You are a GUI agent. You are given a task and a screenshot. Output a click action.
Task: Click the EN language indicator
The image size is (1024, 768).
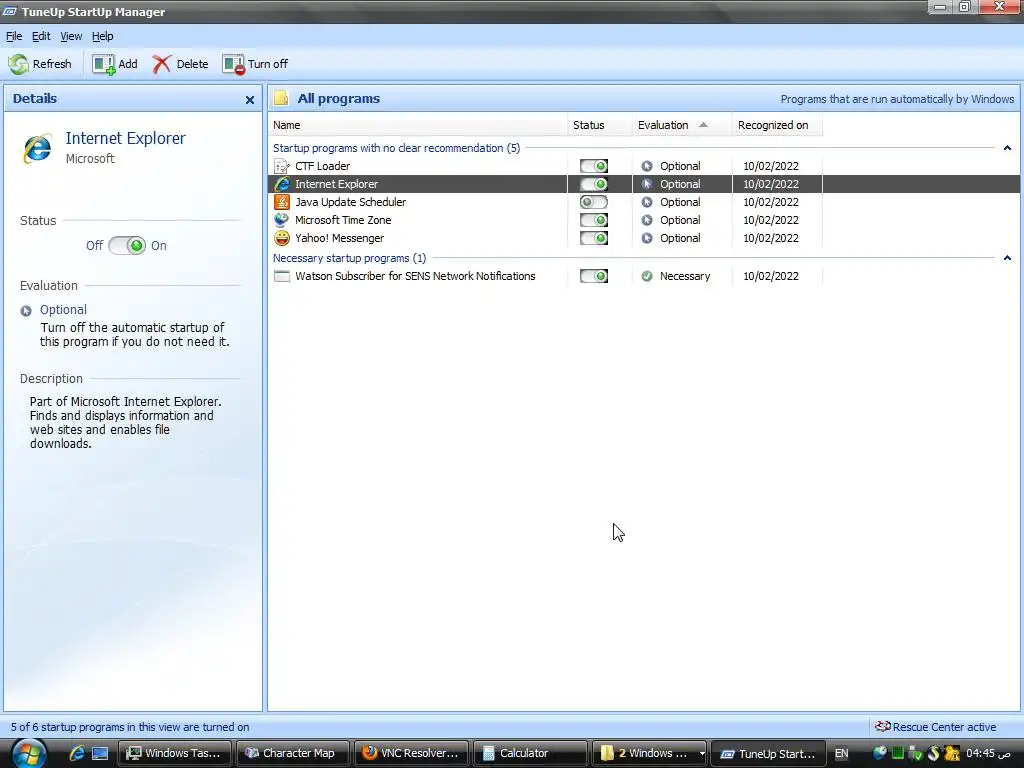[841, 753]
